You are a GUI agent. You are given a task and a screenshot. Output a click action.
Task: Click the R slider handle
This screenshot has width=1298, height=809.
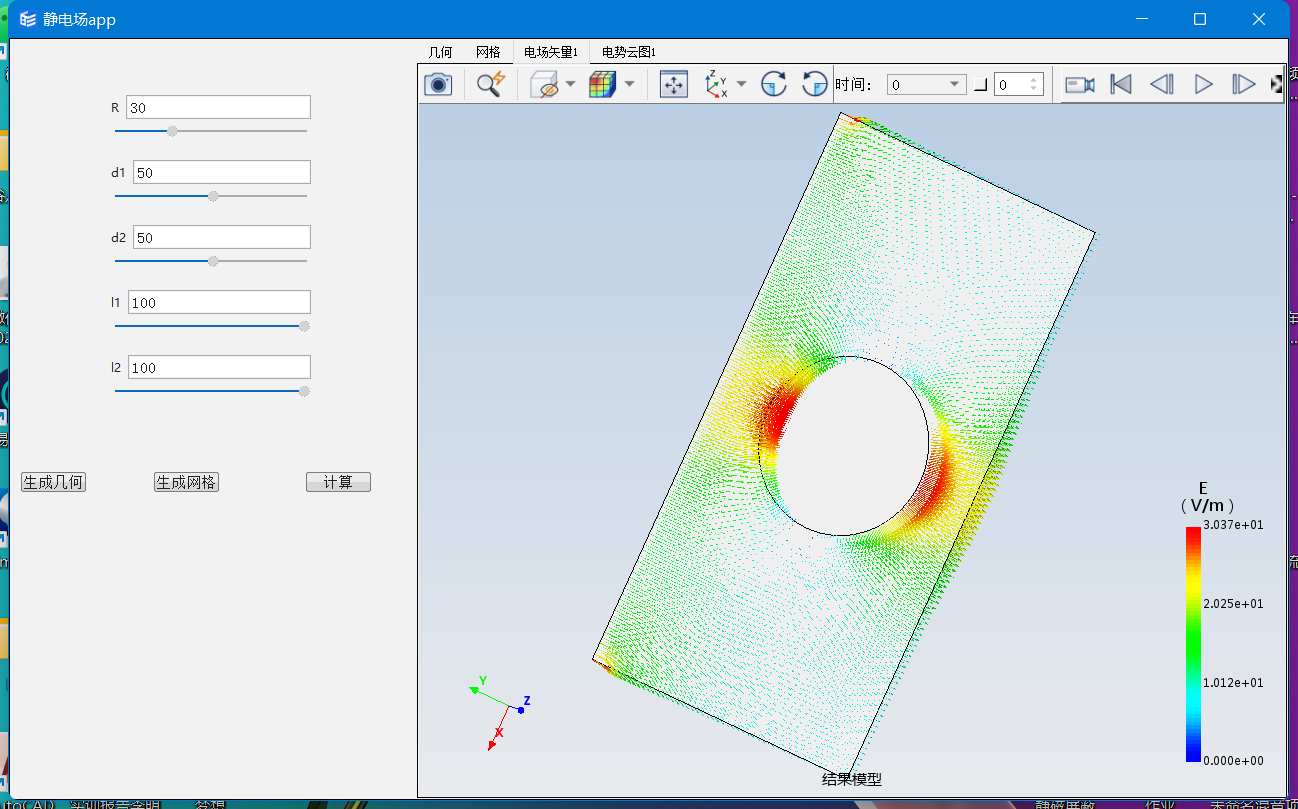(172, 131)
